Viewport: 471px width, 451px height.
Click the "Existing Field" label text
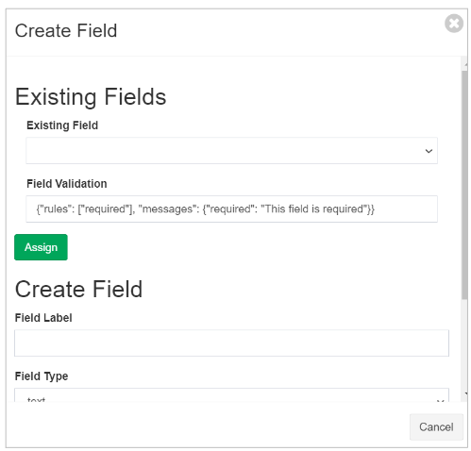[62, 125]
